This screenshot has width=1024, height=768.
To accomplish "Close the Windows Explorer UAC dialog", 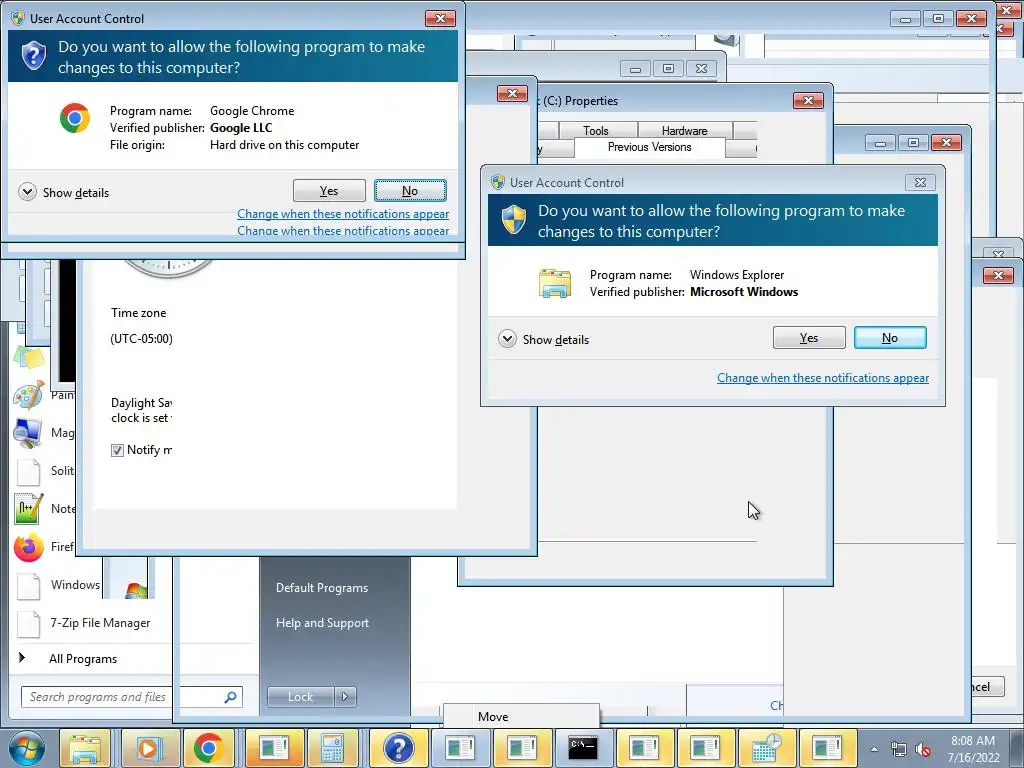I will [920, 183].
